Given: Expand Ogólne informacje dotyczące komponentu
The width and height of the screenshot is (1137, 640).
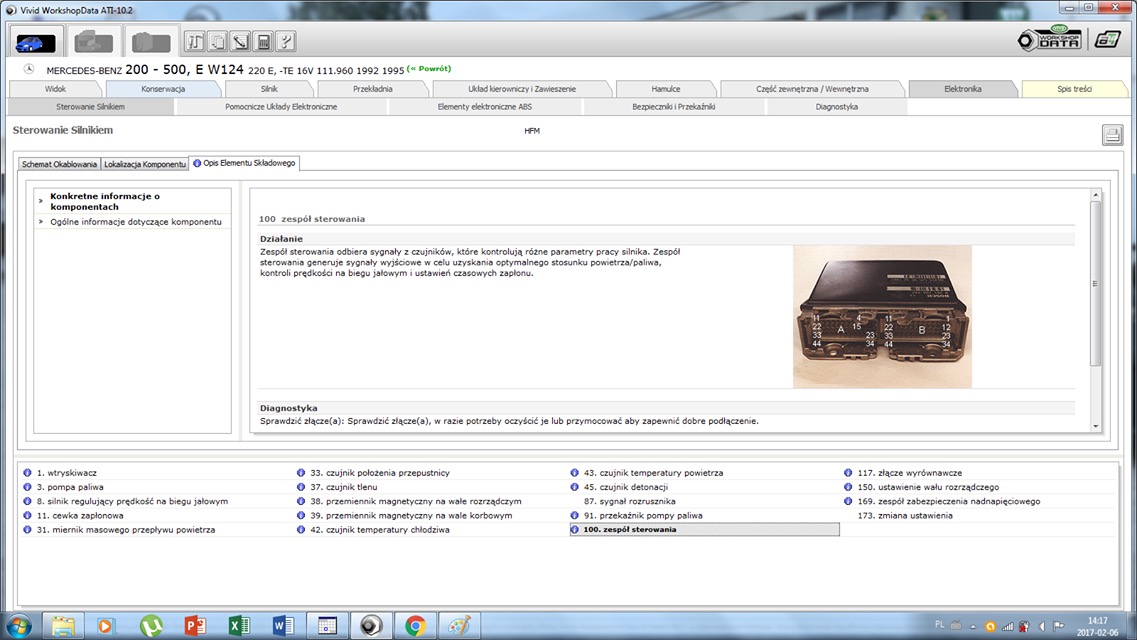Looking at the screenshot, I should click(136, 221).
